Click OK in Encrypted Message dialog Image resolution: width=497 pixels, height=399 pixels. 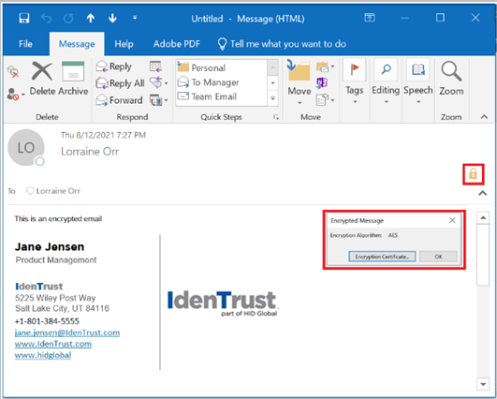tap(438, 256)
